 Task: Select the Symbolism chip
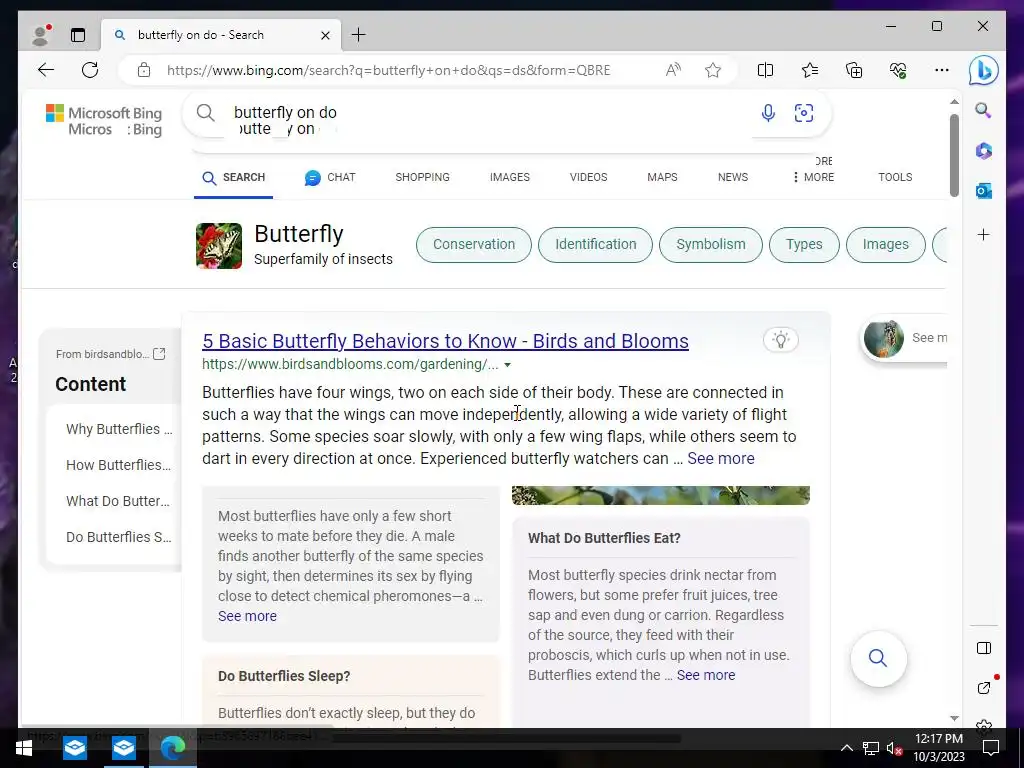point(711,245)
